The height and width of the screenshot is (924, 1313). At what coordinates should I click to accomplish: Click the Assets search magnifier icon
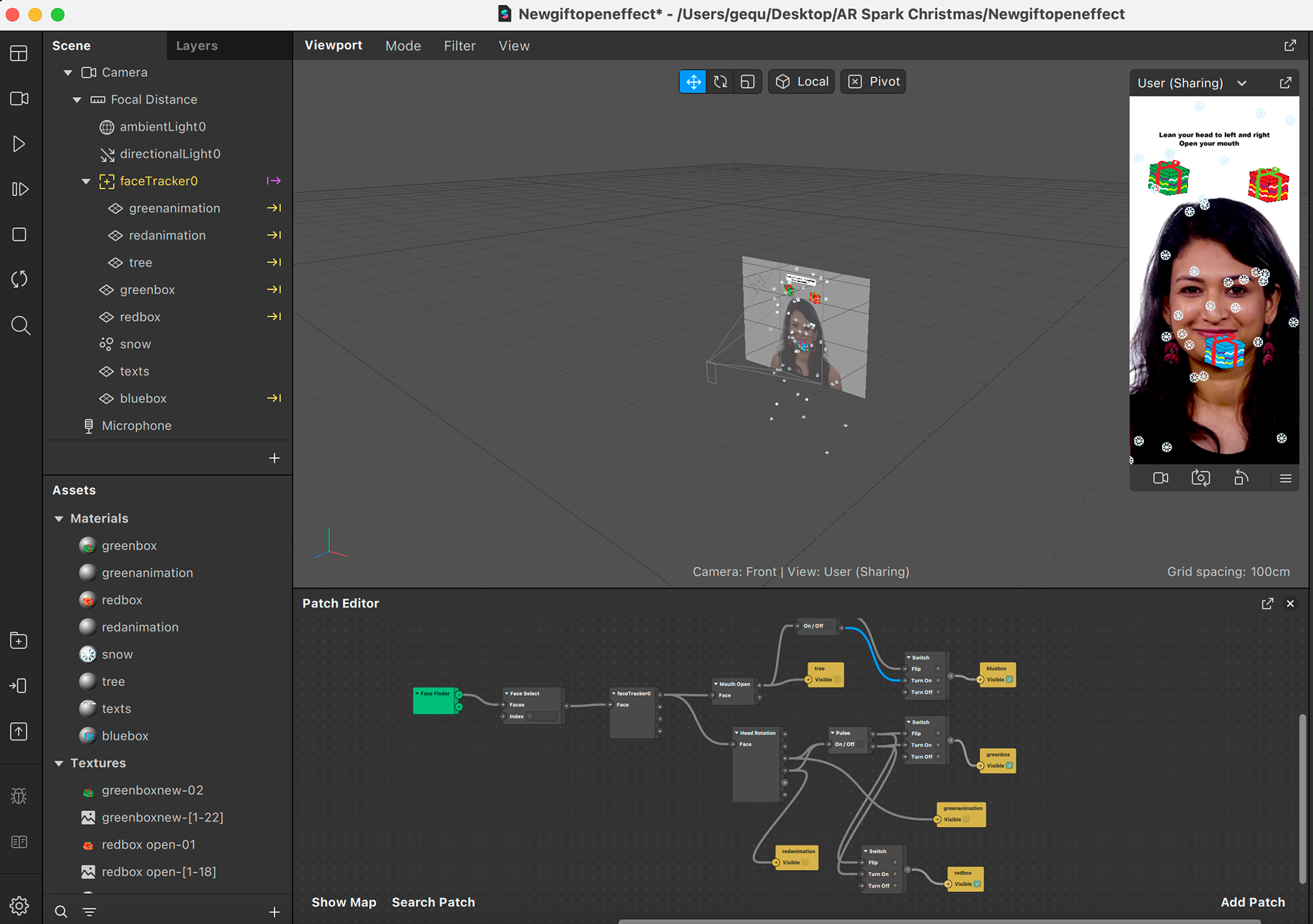(61, 911)
